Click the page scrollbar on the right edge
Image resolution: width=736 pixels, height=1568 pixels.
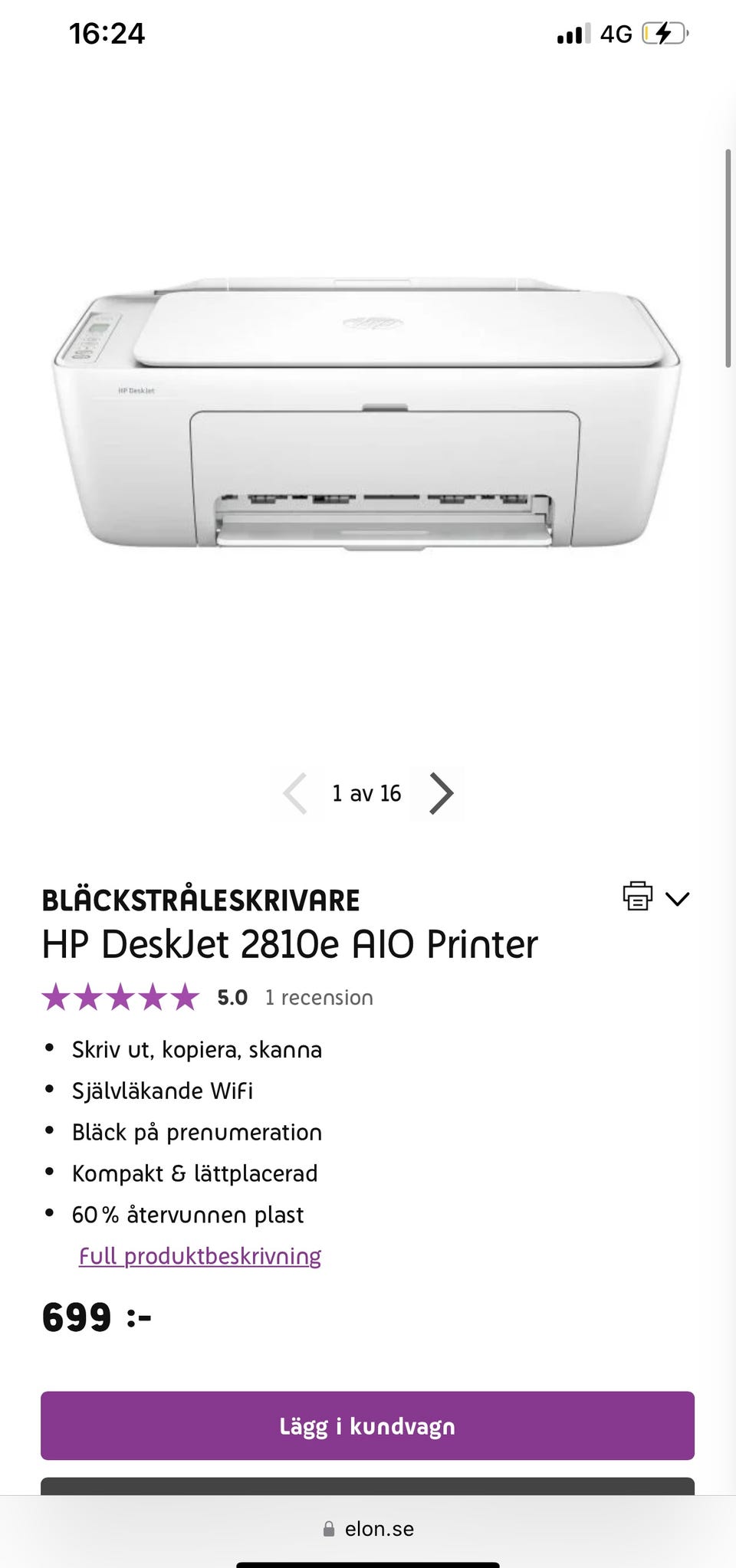click(x=728, y=258)
